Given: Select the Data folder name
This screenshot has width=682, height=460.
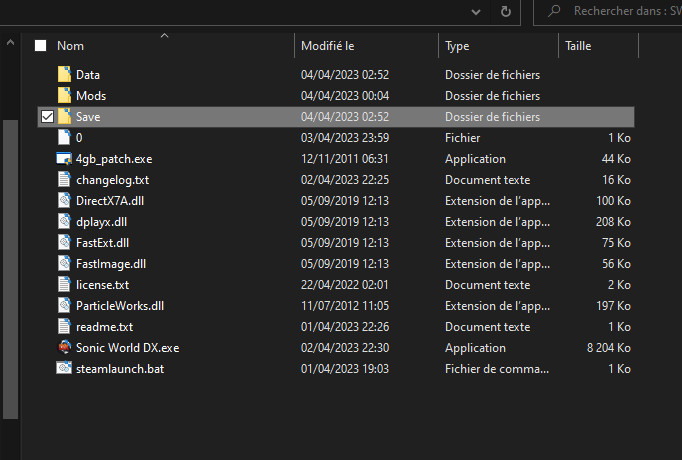Looking at the screenshot, I should pyautogui.click(x=88, y=75).
